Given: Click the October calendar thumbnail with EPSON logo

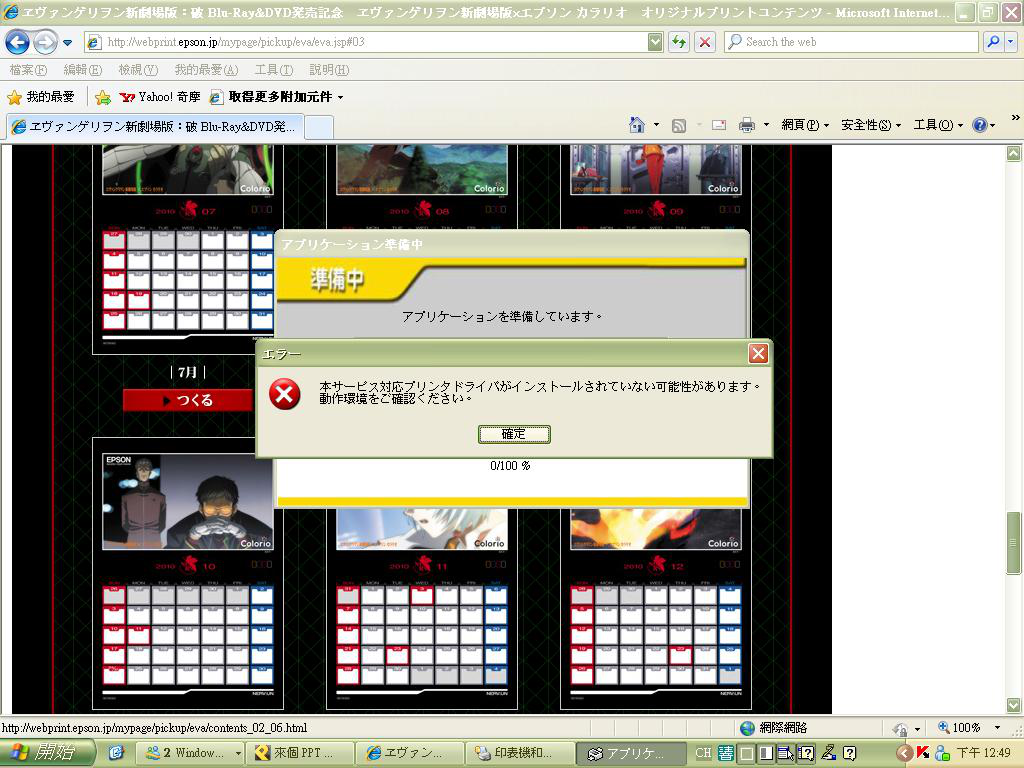Looking at the screenshot, I should pos(188,502).
